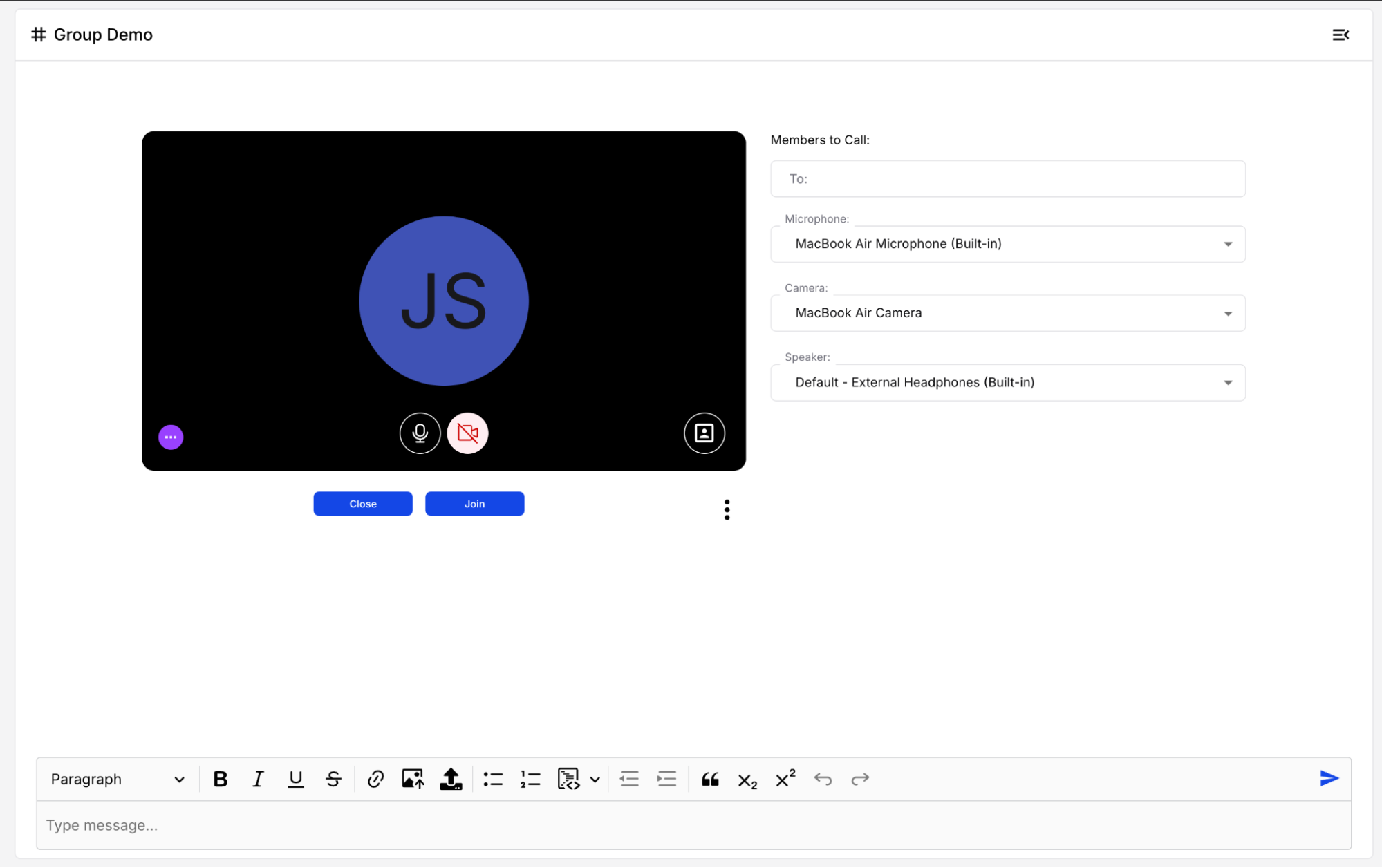Open the Camera device dropdown

tap(1008, 313)
